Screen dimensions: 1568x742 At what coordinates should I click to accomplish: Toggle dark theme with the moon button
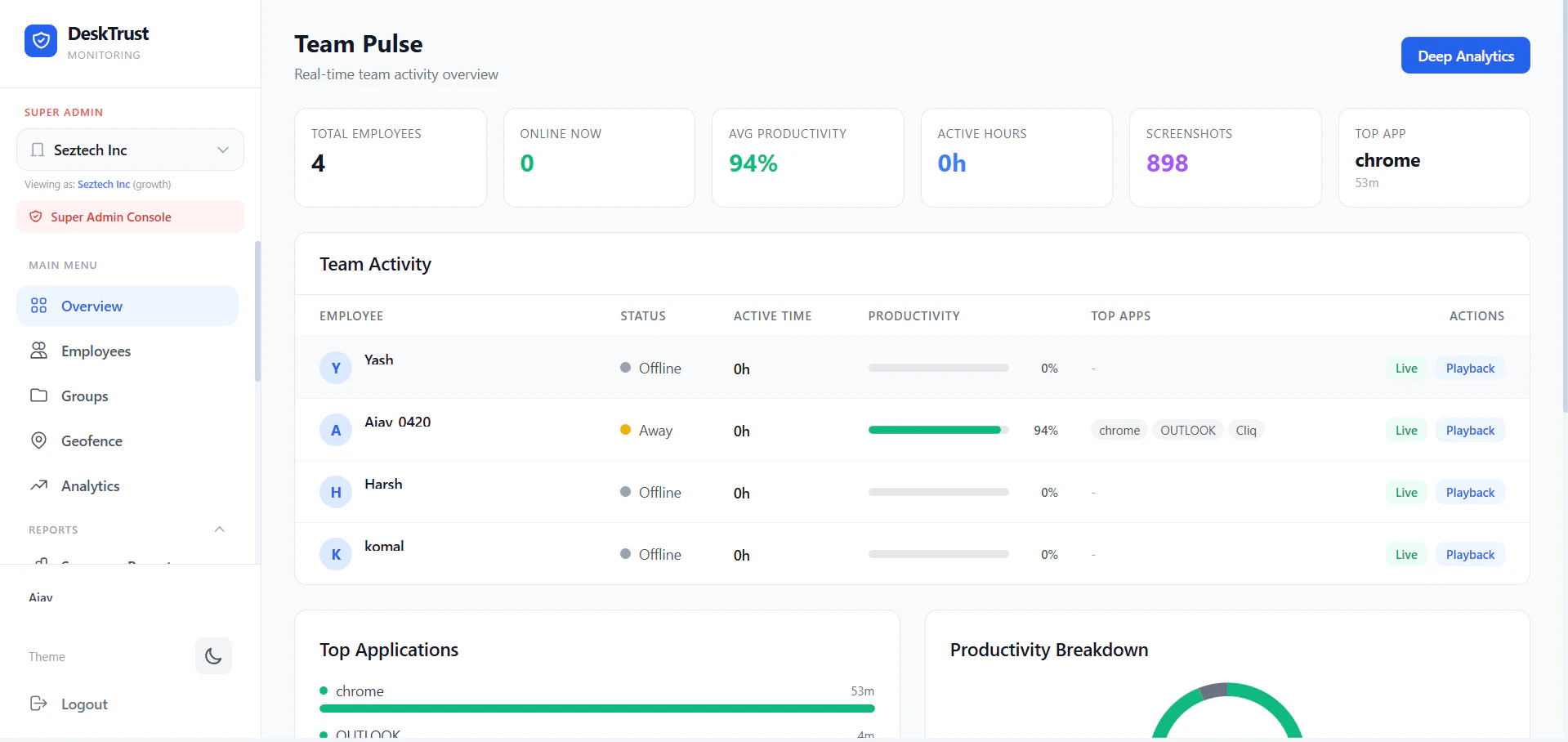(x=213, y=656)
